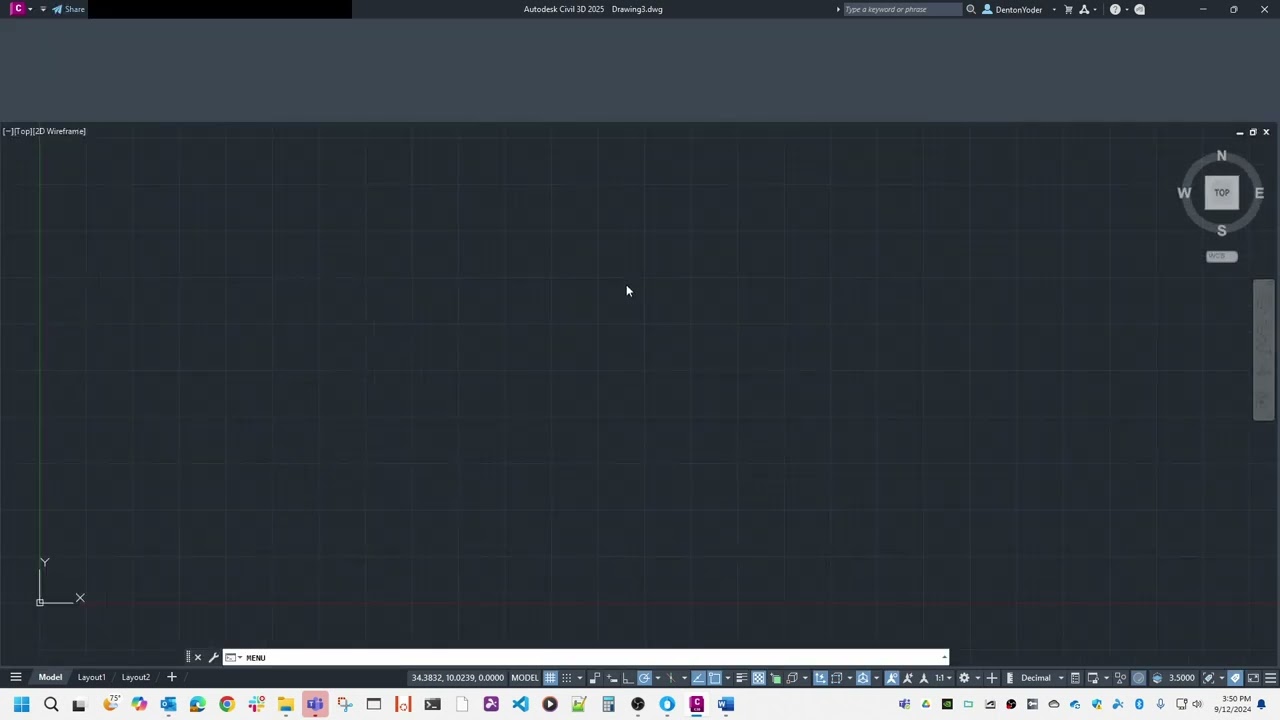
Task: Switch to the Layout1 tab
Action: (91, 677)
